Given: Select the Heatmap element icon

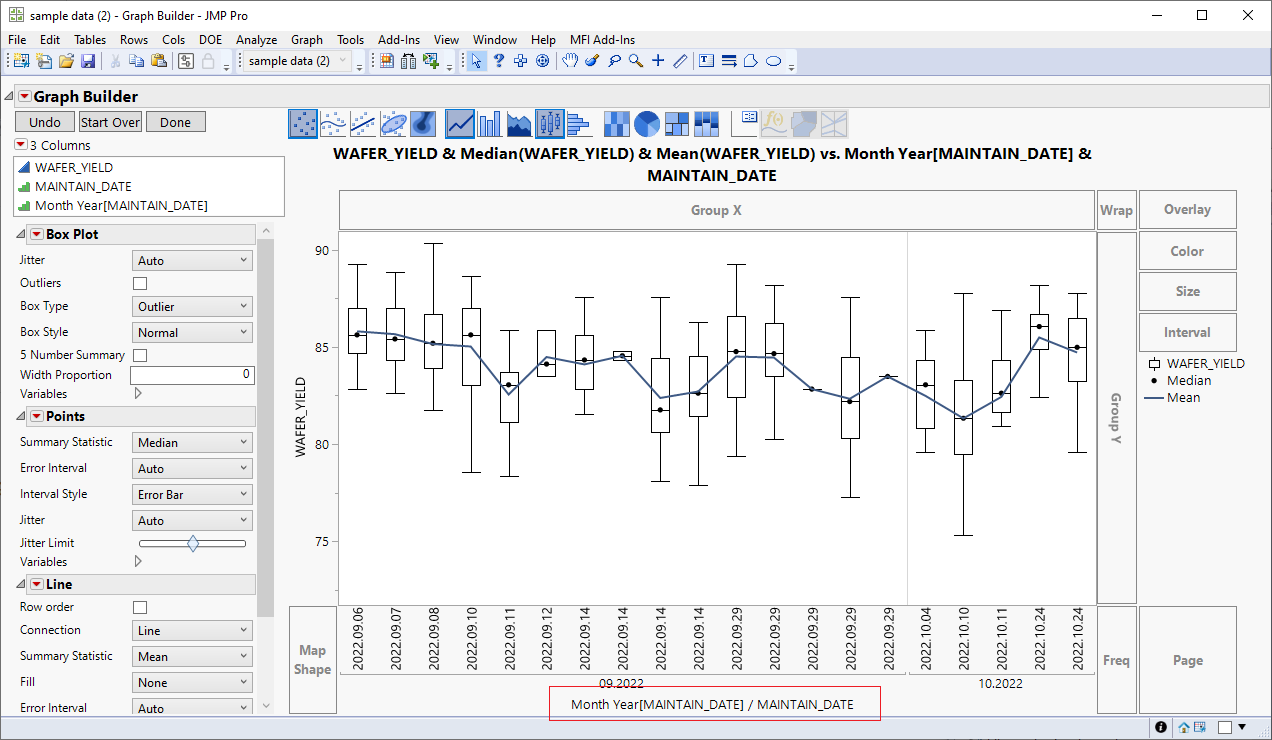Looking at the screenshot, I should (x=617, y=122).
